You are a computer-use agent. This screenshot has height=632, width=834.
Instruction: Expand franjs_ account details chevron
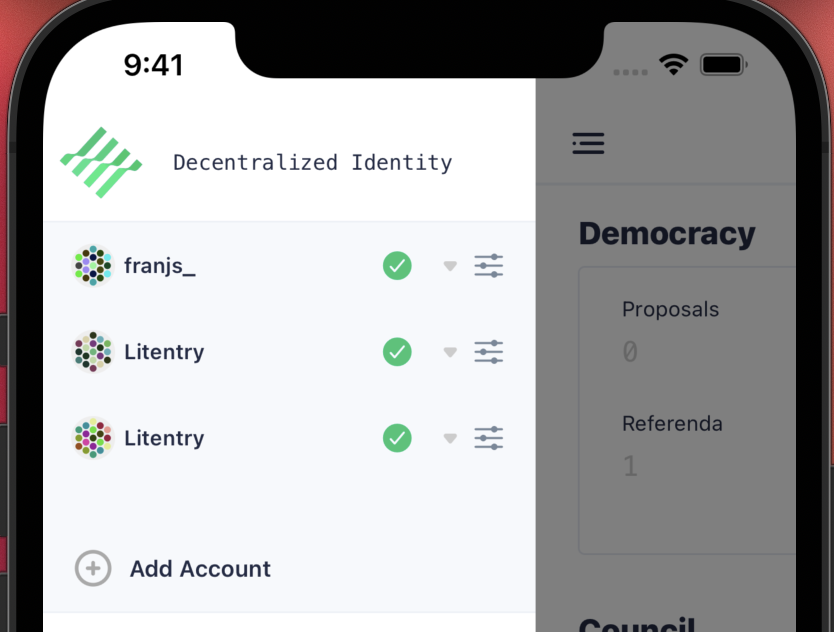[x=449, y=265]
